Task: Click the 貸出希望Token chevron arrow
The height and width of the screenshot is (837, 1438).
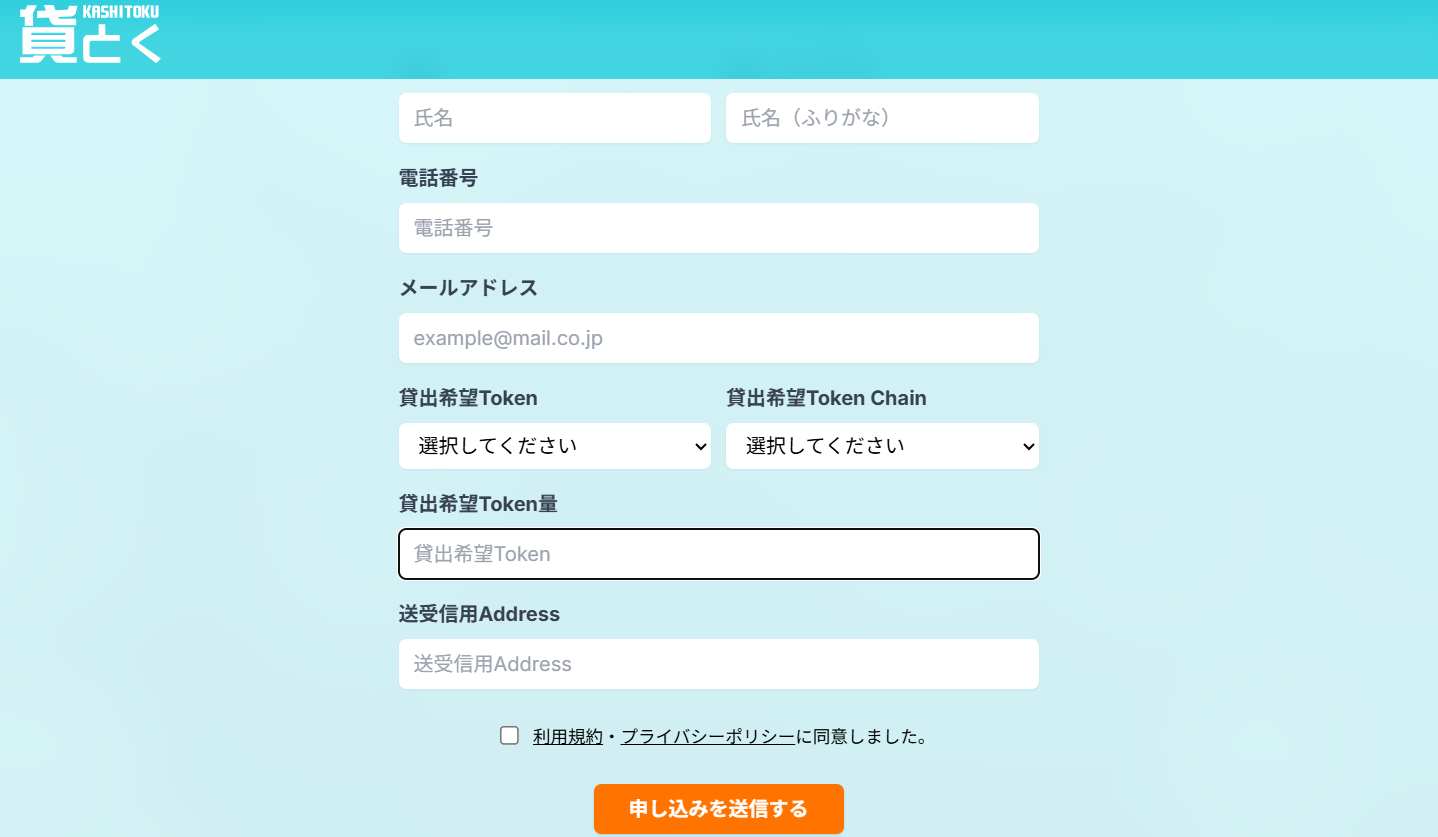Action: pos(701,448)
